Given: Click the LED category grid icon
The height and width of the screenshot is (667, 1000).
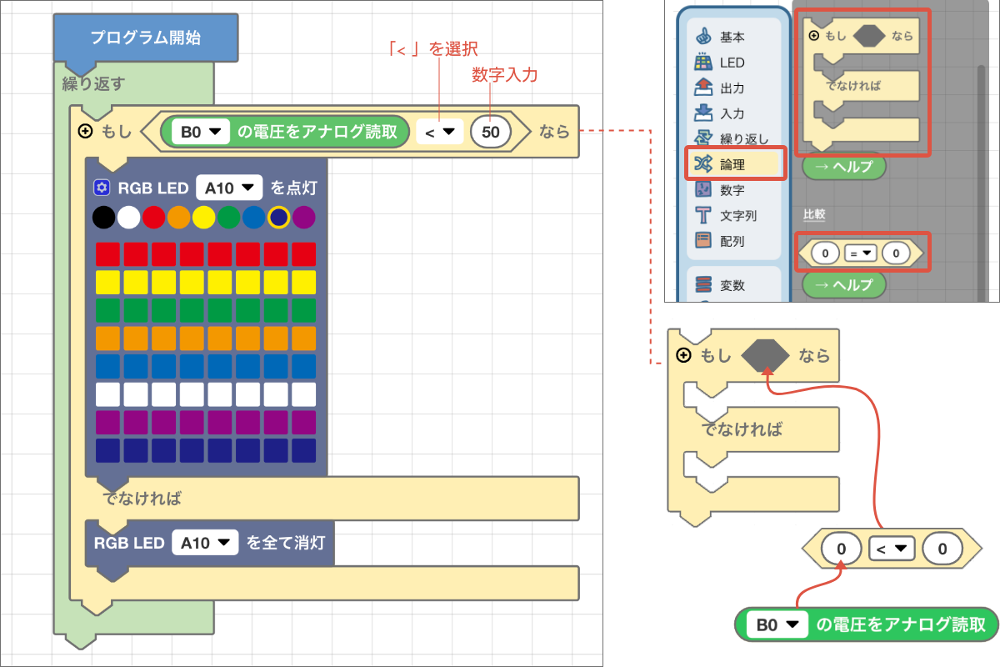Looking at the screenshot, I should tap(703, 62).
